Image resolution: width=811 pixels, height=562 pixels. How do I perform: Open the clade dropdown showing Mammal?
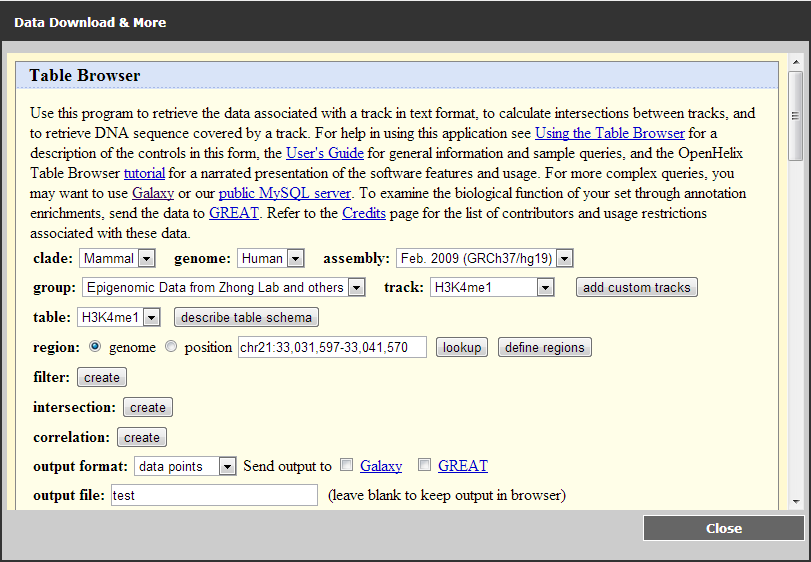click(x=117, y=258)
